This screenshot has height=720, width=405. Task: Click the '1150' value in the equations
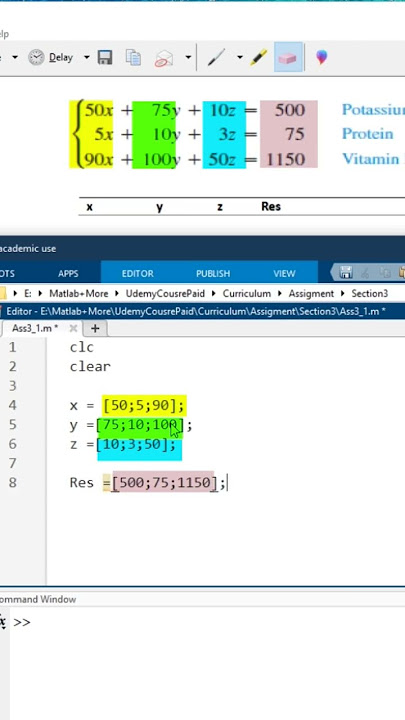(287, 159)
